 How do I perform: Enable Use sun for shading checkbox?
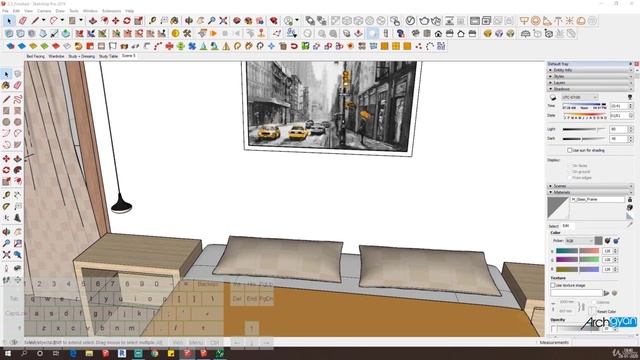[570, 150]
